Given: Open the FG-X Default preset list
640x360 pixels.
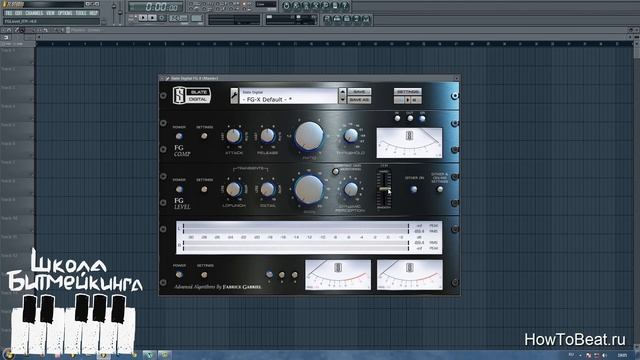Looking at the screenshot, I should tap(288, 96).
